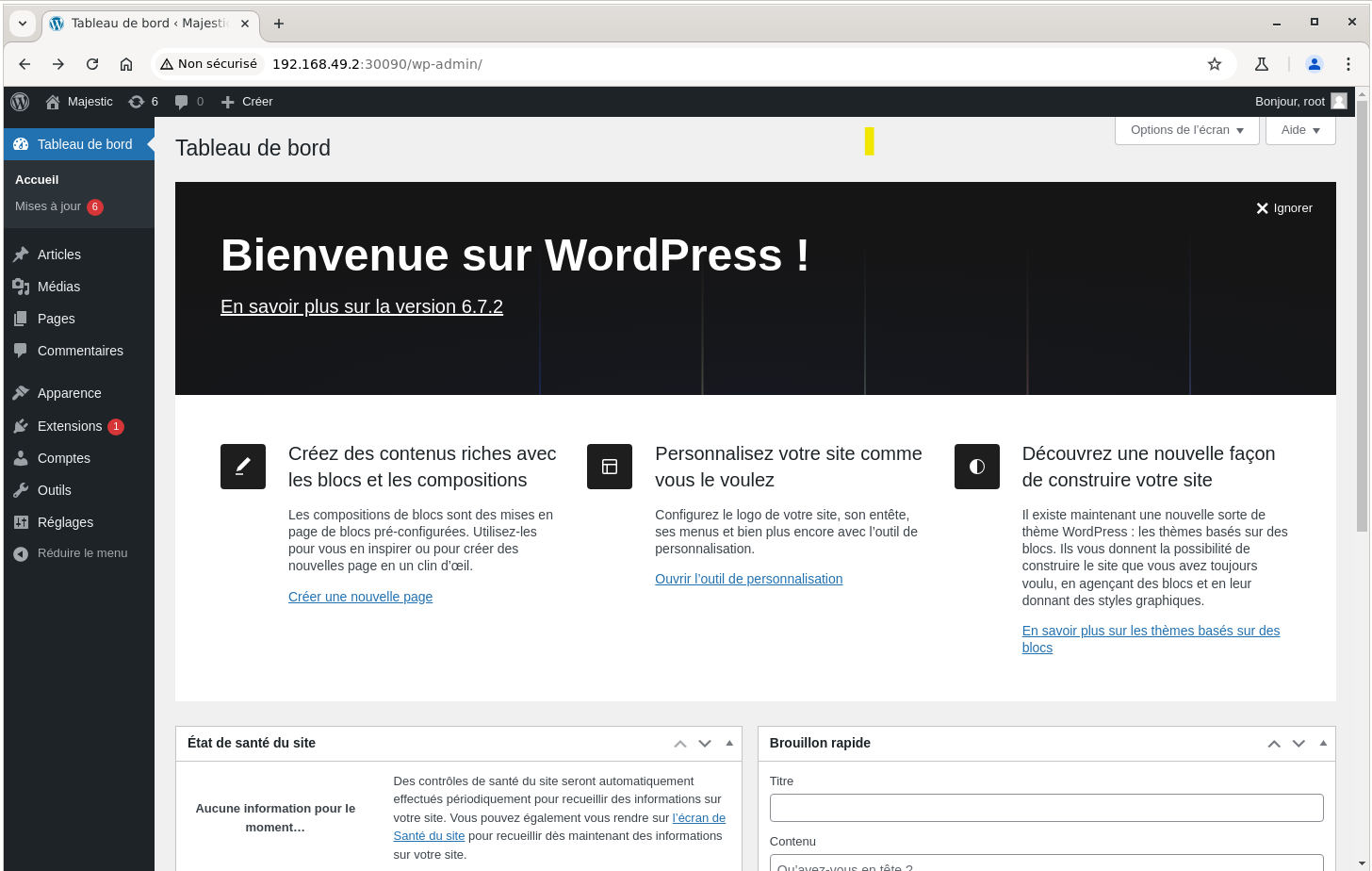Image resolution: width=1372 pixels, height=871 pixels.
Task: Open the Extensions menu label
Action: (x=70, y=426)
